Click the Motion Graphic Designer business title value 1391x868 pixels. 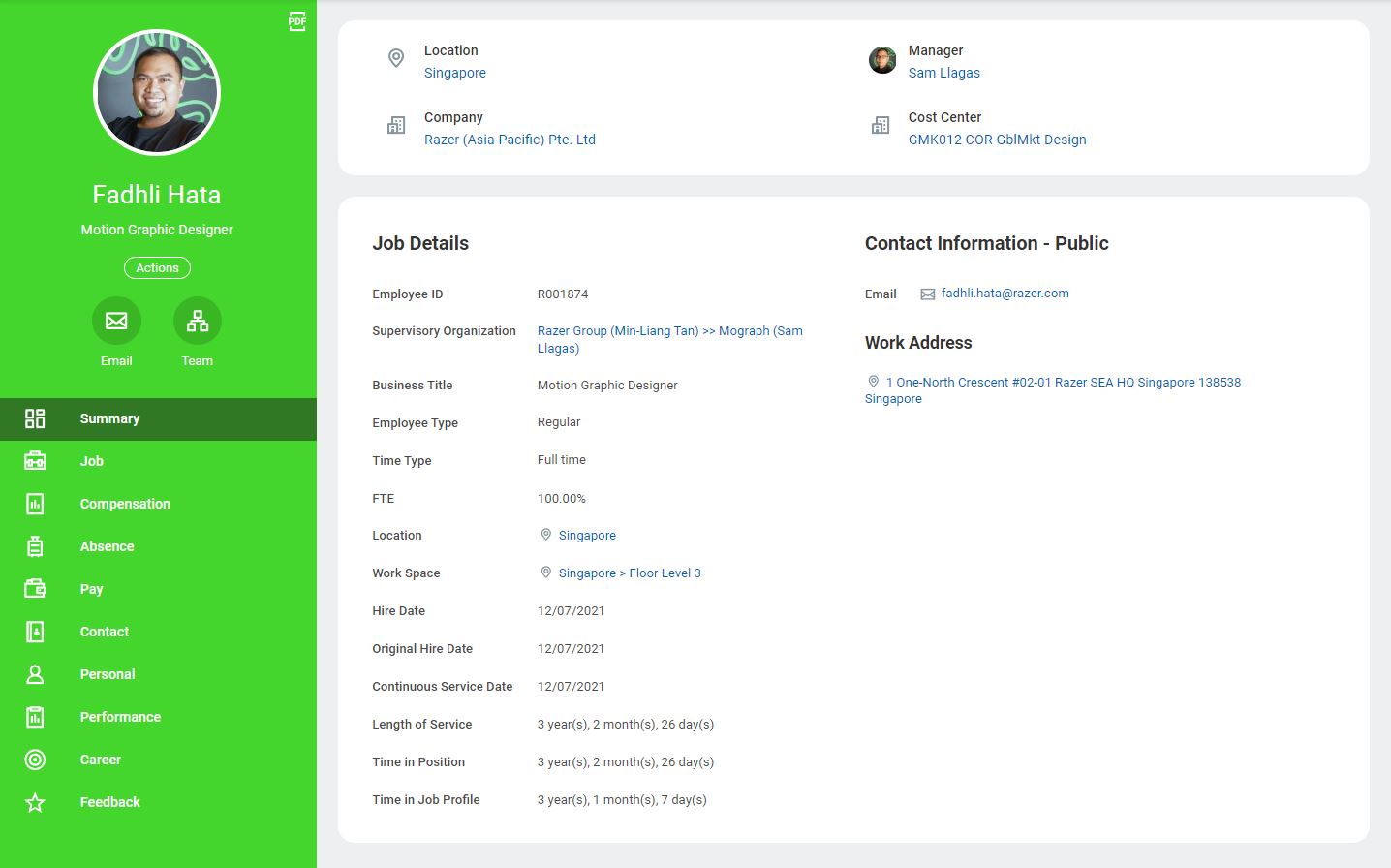[607, 386]
